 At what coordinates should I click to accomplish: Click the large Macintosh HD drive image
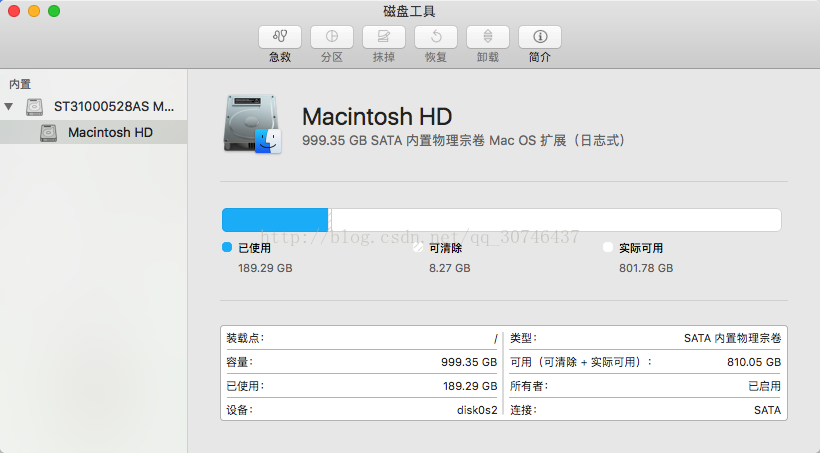click(253, 123)
